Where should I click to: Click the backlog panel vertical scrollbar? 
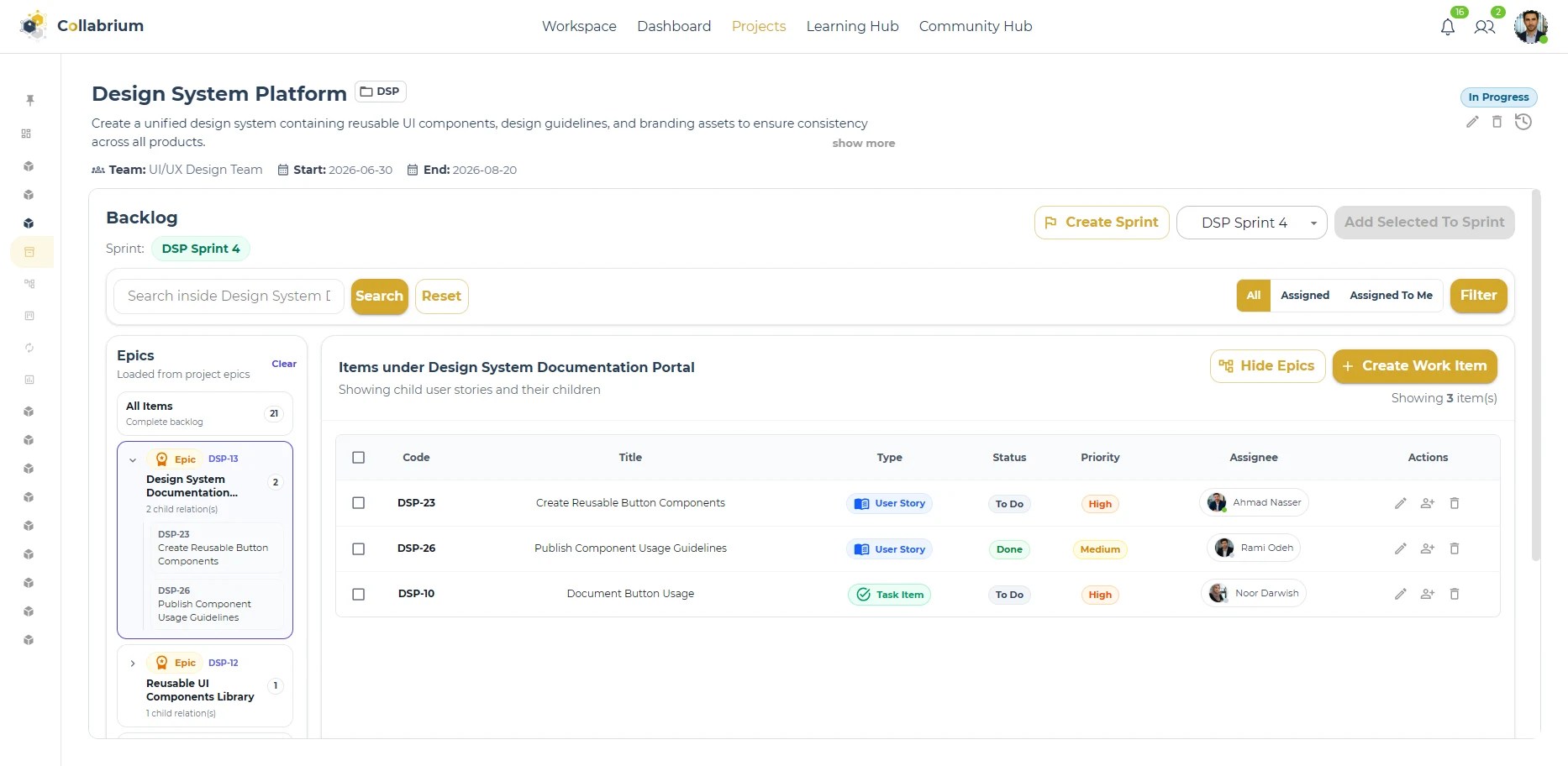coord(1536,375)
